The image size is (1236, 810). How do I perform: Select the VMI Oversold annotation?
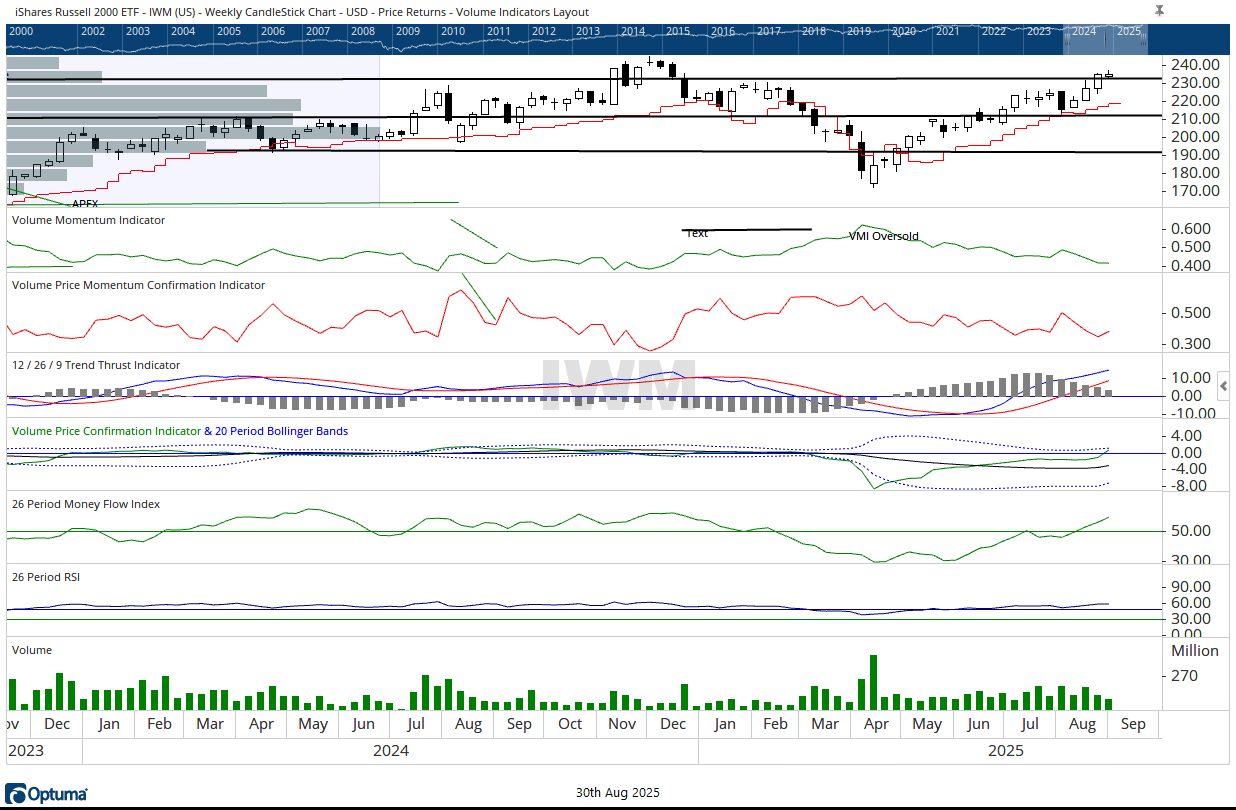pos(883,237)
